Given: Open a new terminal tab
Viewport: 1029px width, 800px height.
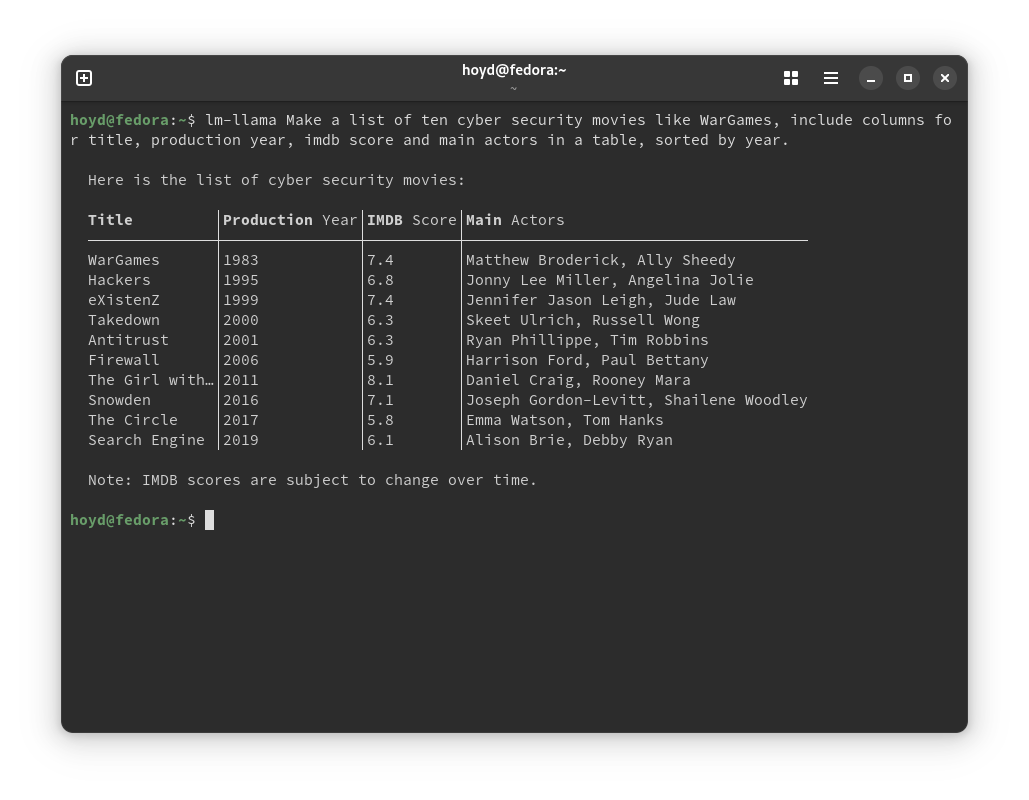Looking at the screenshot, I should click(84, 78).
